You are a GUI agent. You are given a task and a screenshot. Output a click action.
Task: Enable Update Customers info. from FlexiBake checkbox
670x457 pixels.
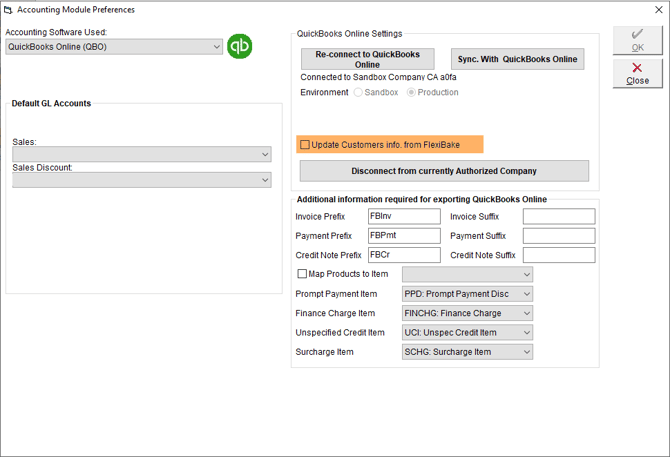[x=305, y=145]
